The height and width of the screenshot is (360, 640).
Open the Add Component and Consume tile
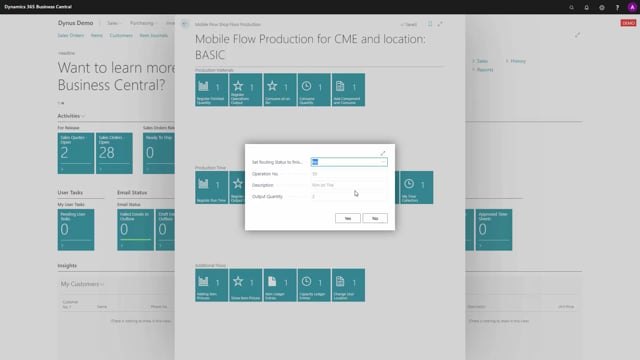348,90
